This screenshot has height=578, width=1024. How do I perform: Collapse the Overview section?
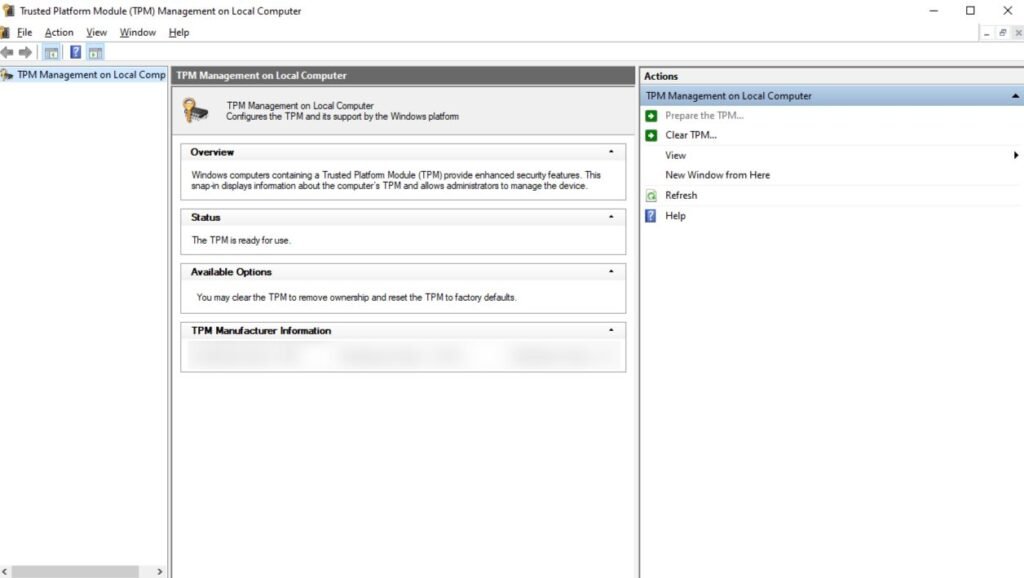611,153
